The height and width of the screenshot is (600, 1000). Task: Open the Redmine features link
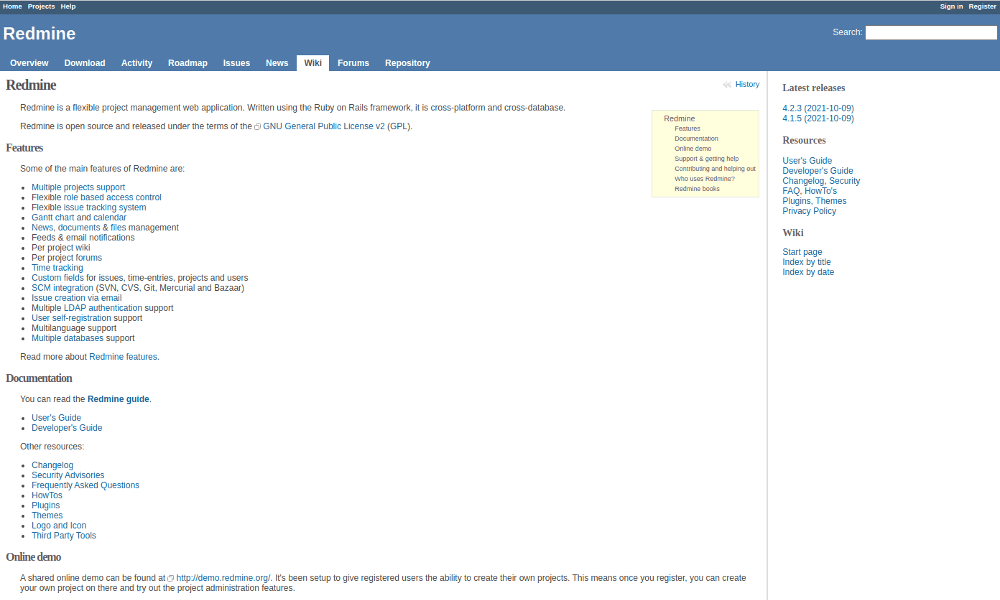(123, 357)
